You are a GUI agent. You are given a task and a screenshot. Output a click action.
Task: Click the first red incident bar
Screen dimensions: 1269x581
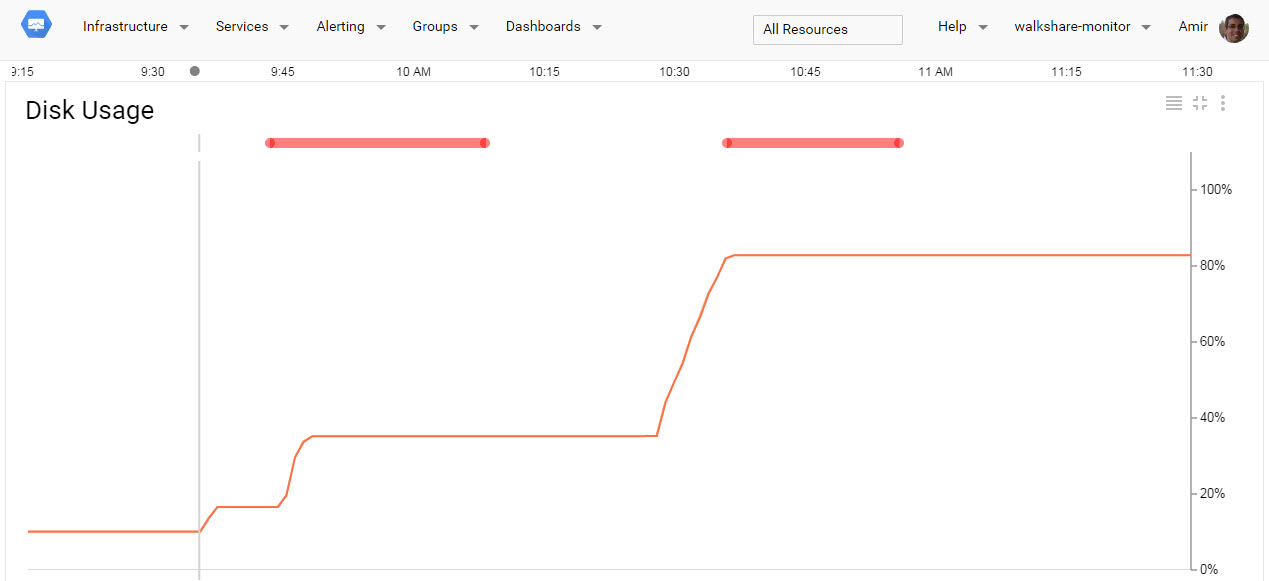coord(377,143)
